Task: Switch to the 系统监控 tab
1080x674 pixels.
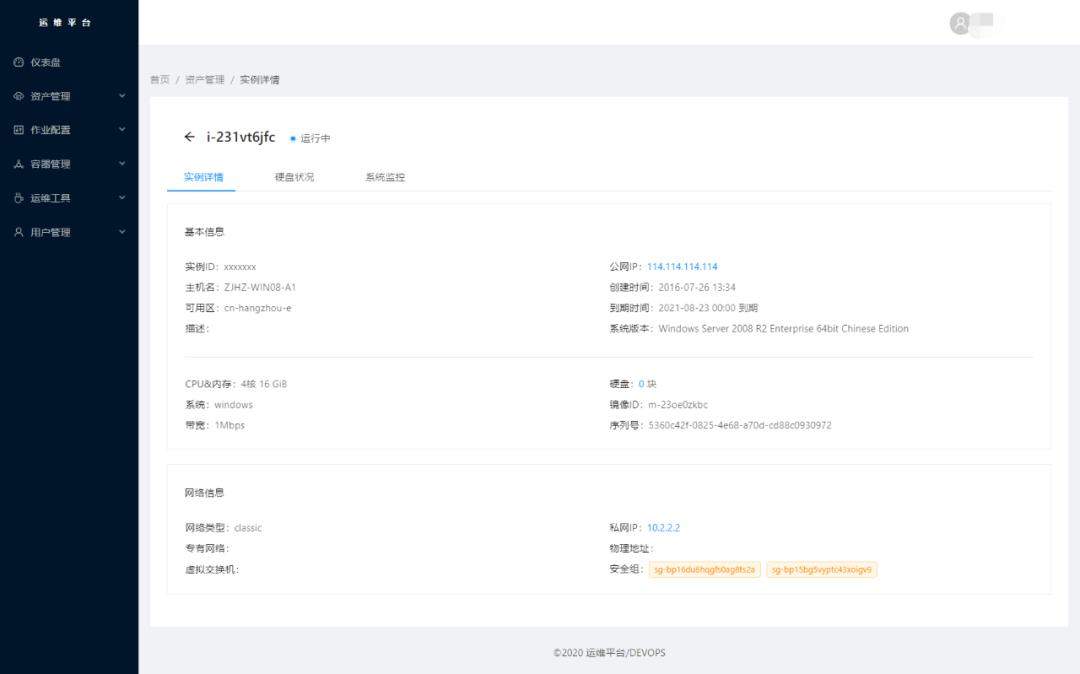Action: point(385,177)
